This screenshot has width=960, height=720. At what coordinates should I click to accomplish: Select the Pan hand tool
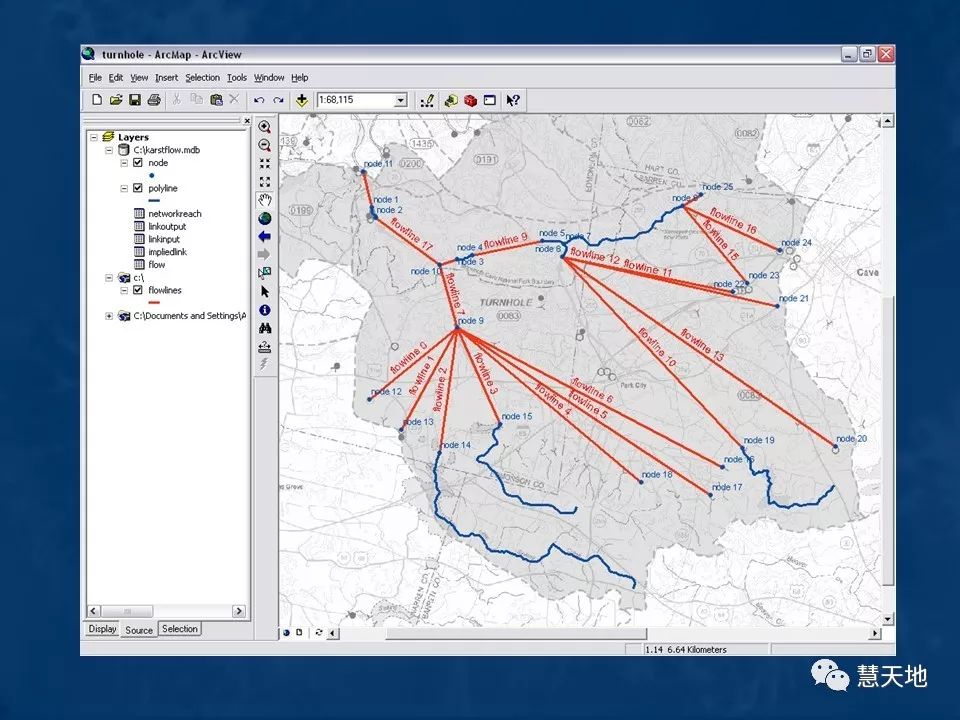(x=265, y=199)
